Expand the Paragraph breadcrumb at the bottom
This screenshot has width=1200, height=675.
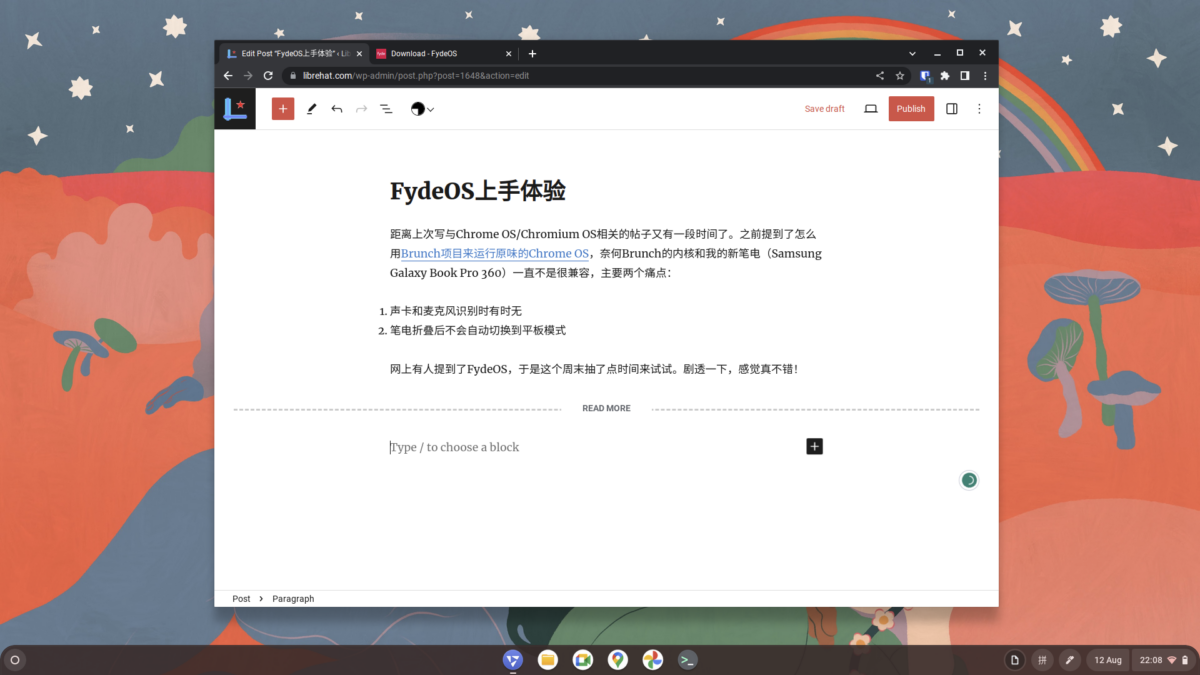point(293,598)
